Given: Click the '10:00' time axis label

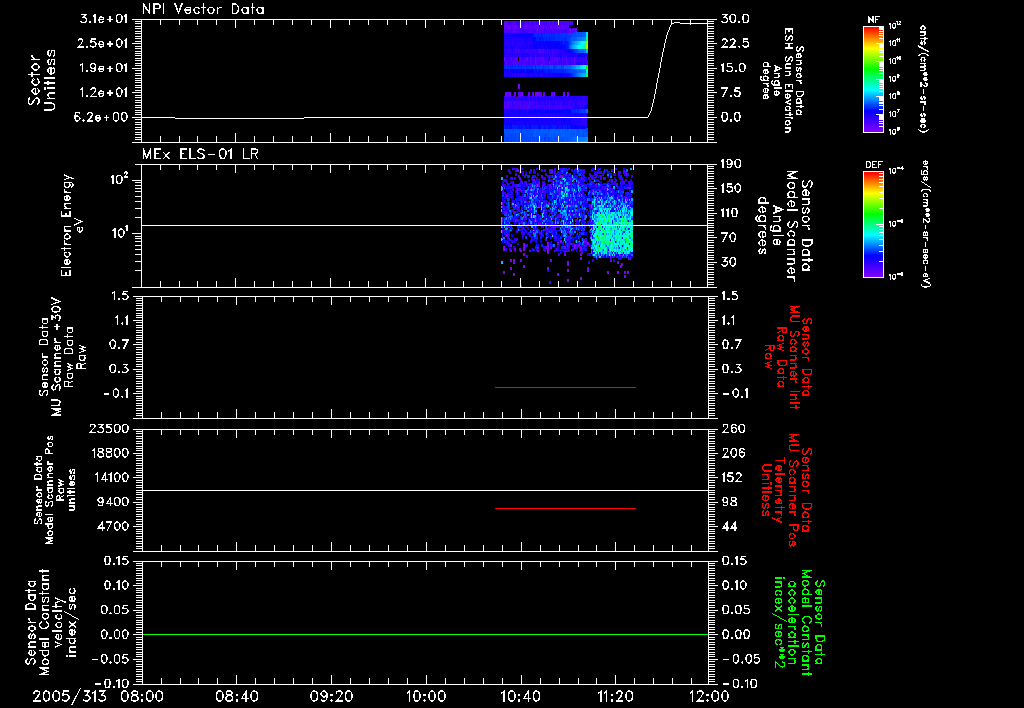Looking at the screenshot, I should (426, 696).
